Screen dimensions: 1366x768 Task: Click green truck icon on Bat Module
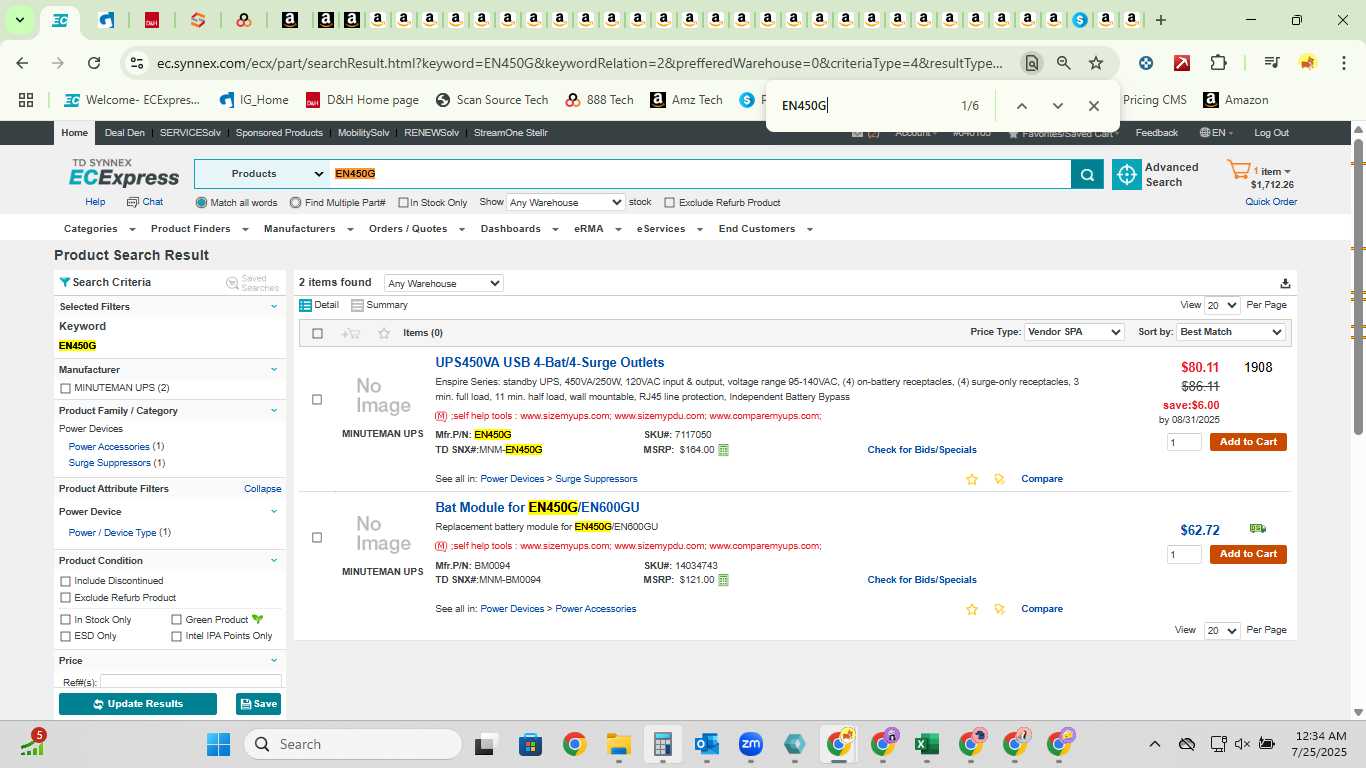[1258, 529]
